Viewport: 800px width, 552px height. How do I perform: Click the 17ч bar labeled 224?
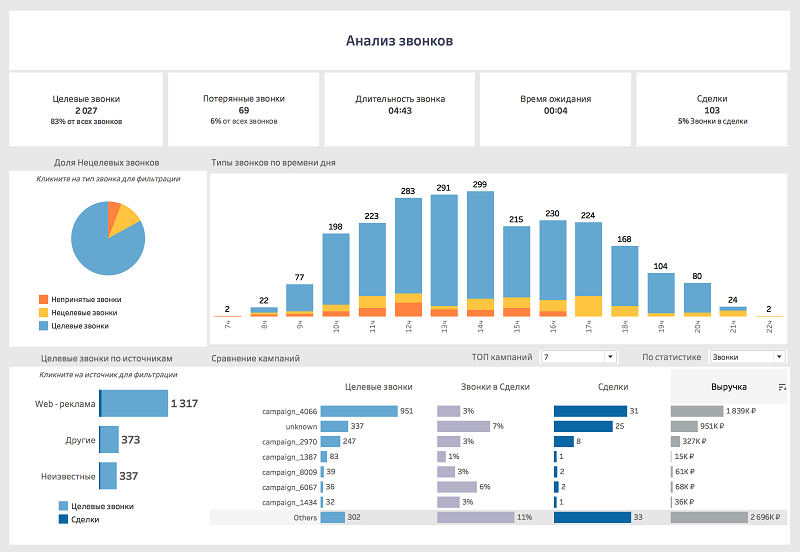[x=588, y=269]
